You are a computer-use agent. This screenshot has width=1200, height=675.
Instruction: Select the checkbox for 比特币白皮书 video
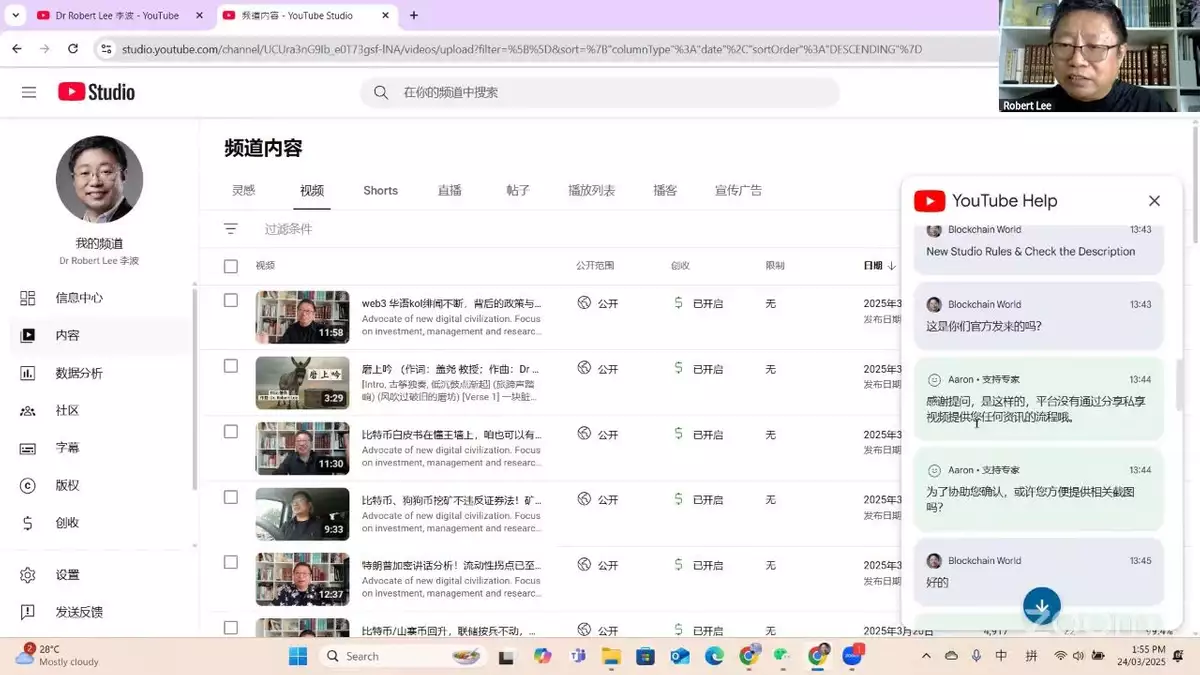231,432
